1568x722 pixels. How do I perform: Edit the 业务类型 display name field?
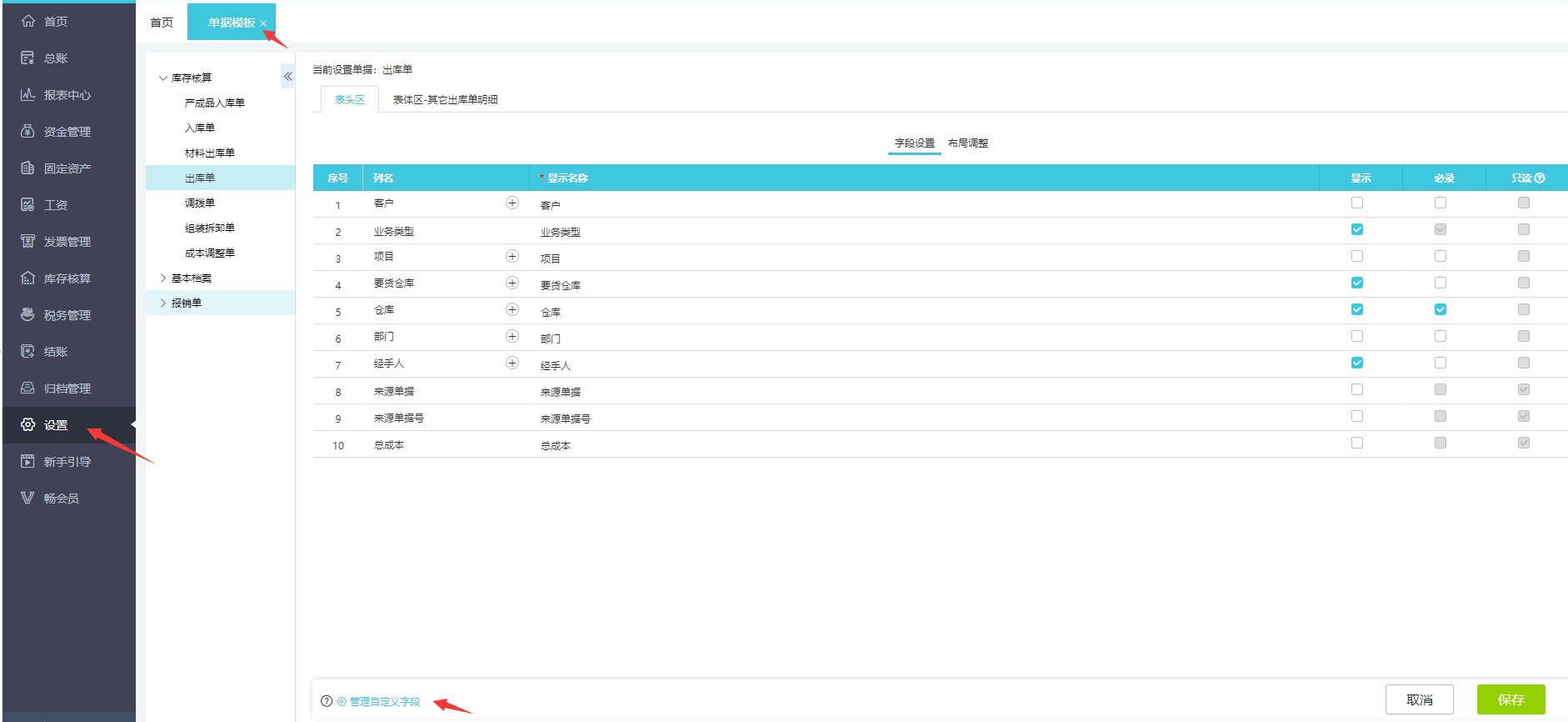click(x=924, y=231)
